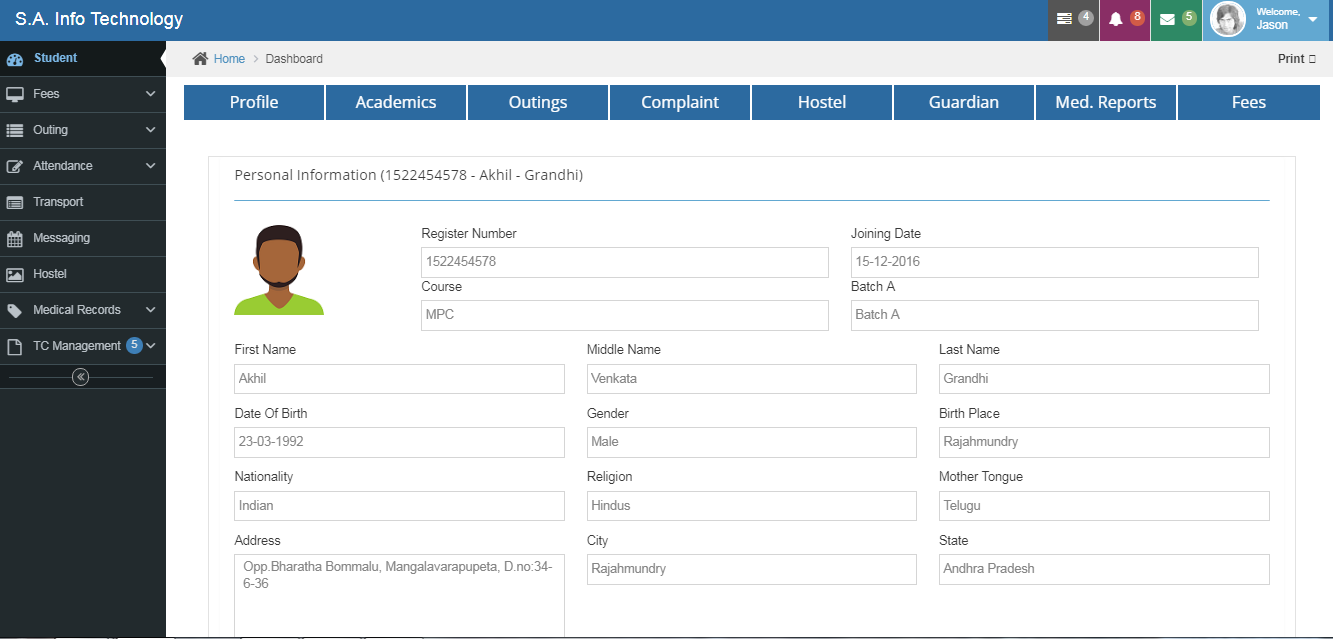
Task: Click the Attendance edit icon in sidebar
Action: click(x=15, y=166)
